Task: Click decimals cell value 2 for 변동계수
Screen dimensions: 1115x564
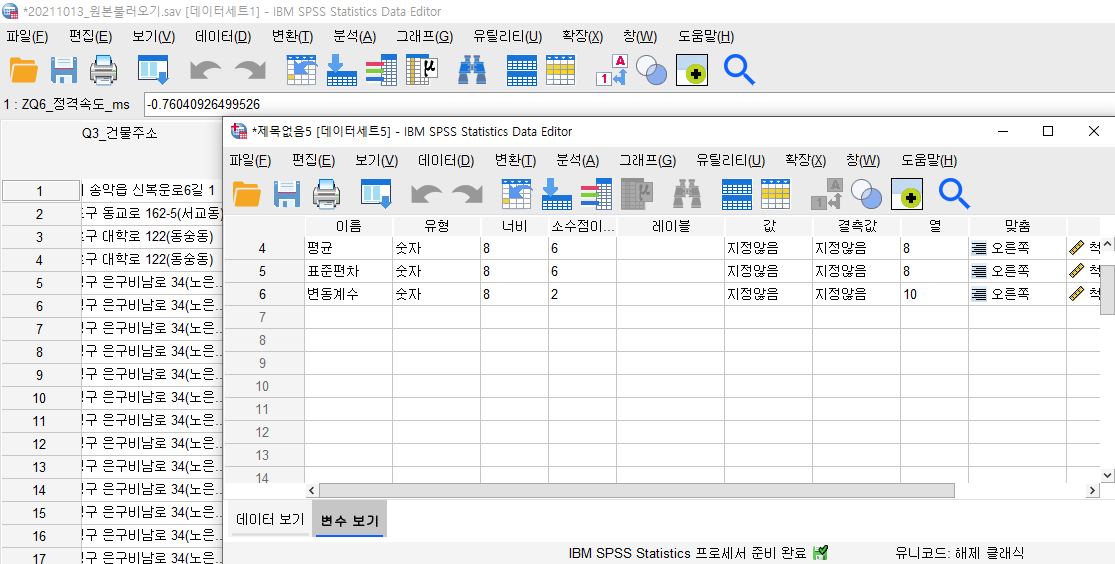Action: coord(582,294)
